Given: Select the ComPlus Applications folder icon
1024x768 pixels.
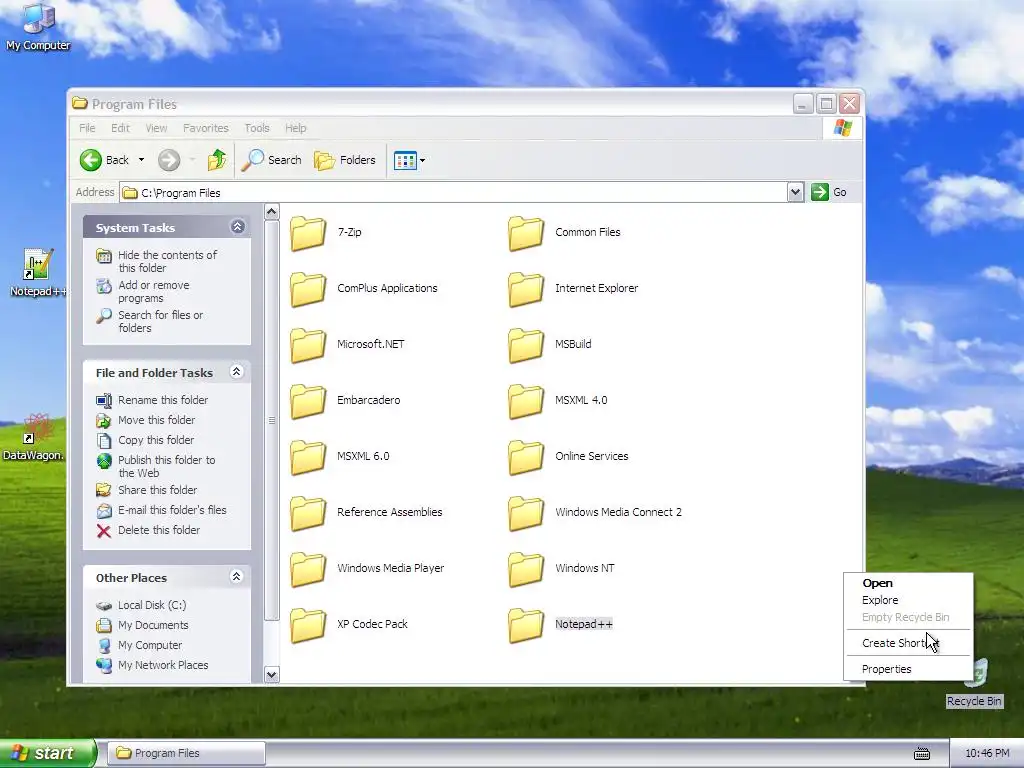Looking at the screenshot, I should pos(308,289).
